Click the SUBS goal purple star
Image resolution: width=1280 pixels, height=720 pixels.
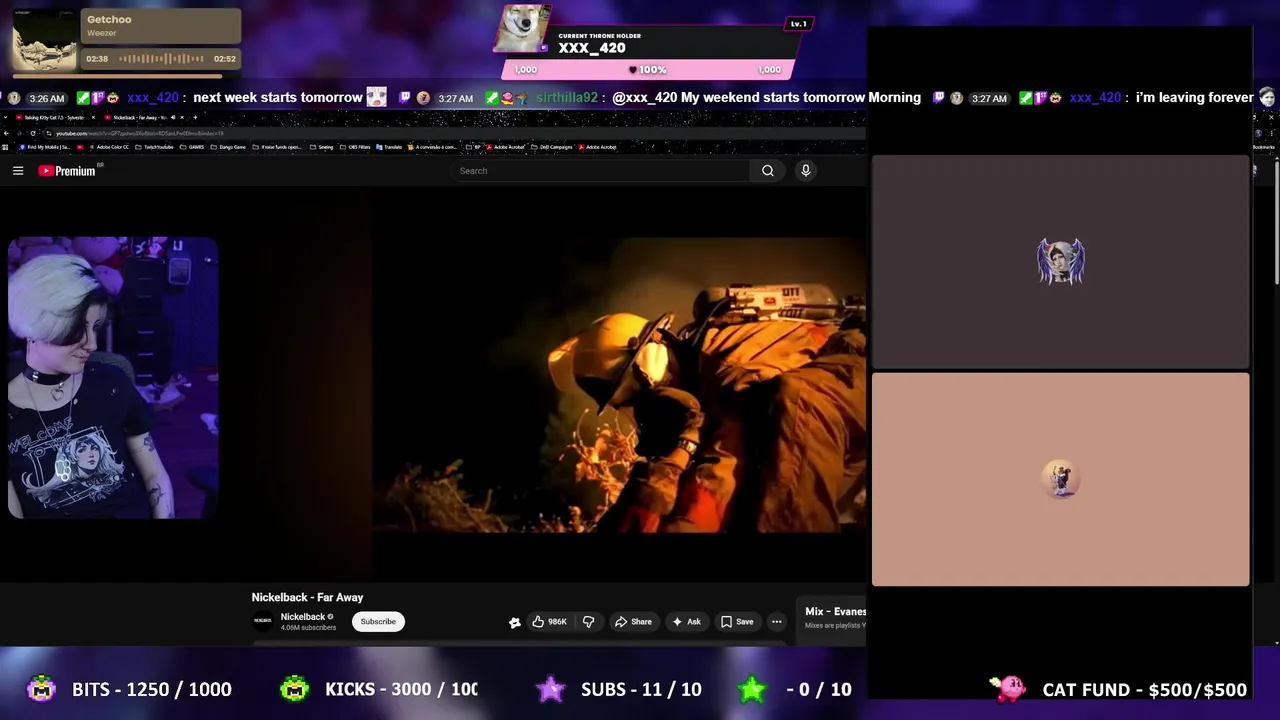(x=550, y=689)
